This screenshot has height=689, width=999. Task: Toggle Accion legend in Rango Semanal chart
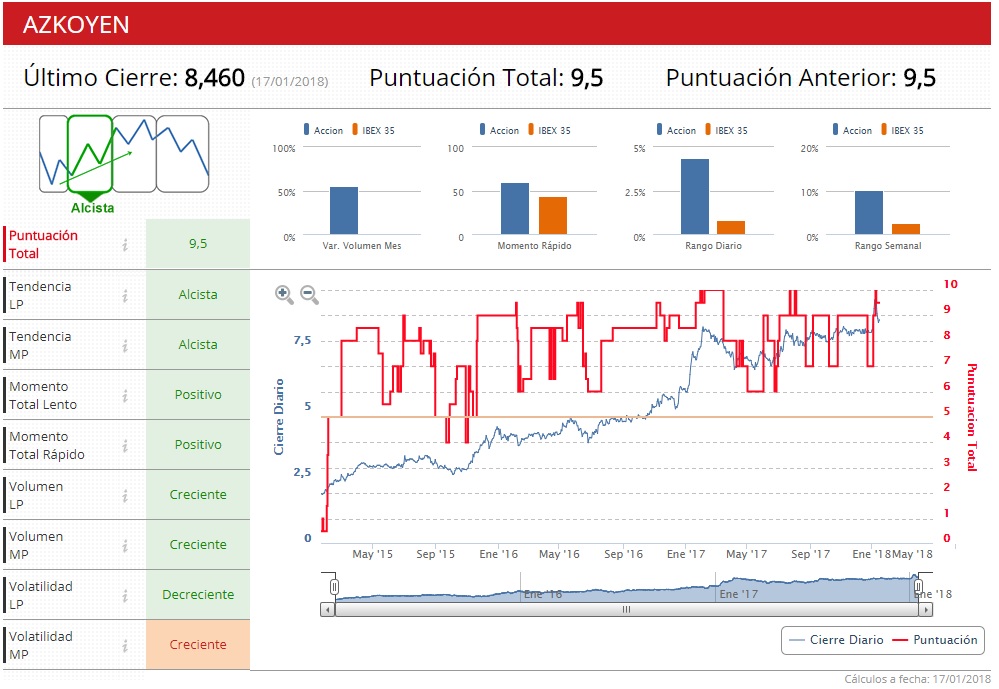point(852,130)
